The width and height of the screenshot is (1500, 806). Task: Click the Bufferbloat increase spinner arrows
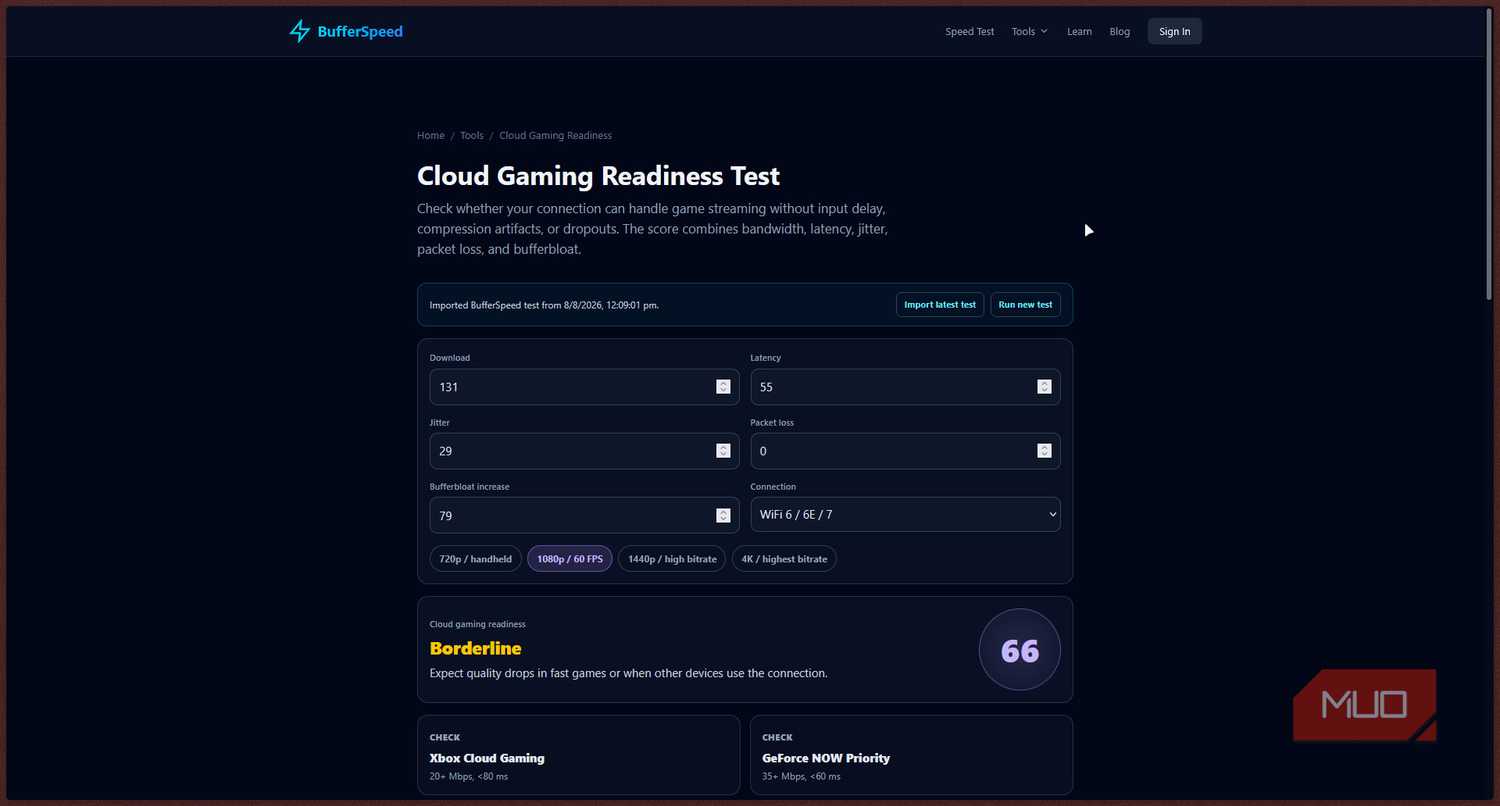coord(723,516)
